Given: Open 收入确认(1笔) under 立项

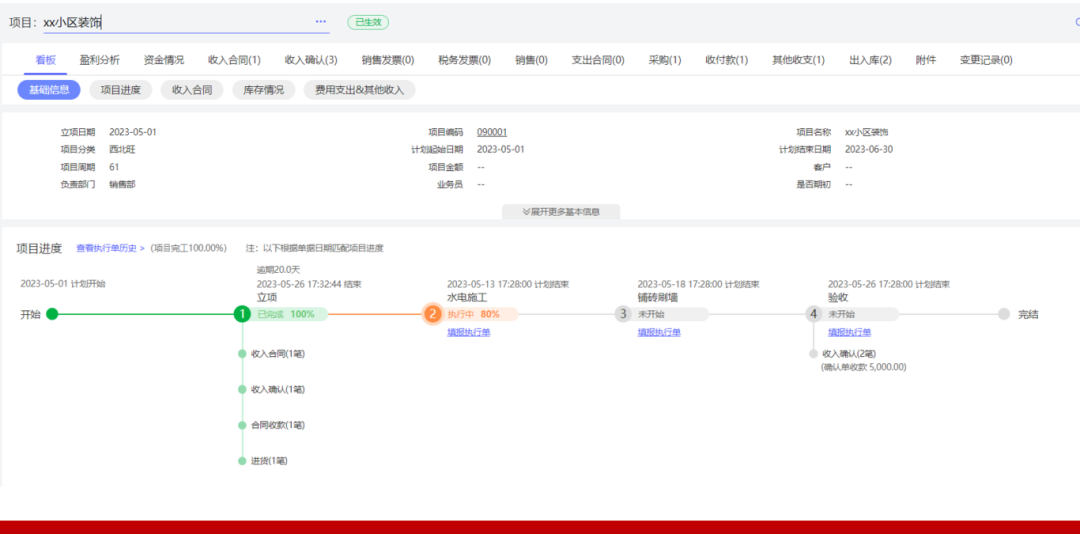Looking at the screenshot, I should pyautogui.click(x=278, y=389).
